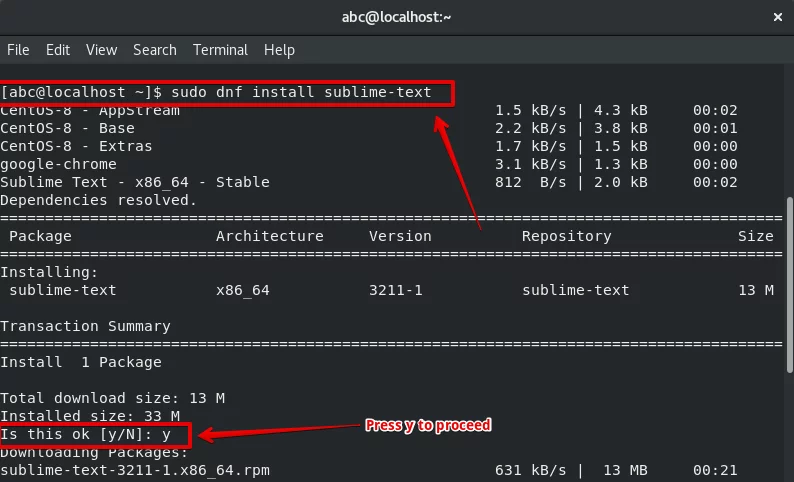Open the Terminal menu
The image size is (794, 482).
click(220, 50)
